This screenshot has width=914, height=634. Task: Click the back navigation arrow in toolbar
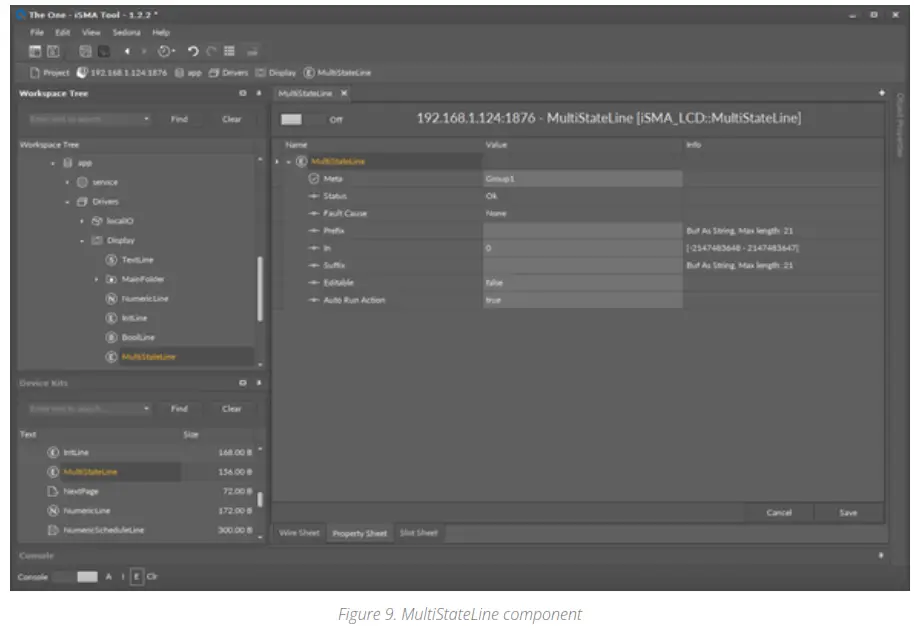tap(127, 51)
